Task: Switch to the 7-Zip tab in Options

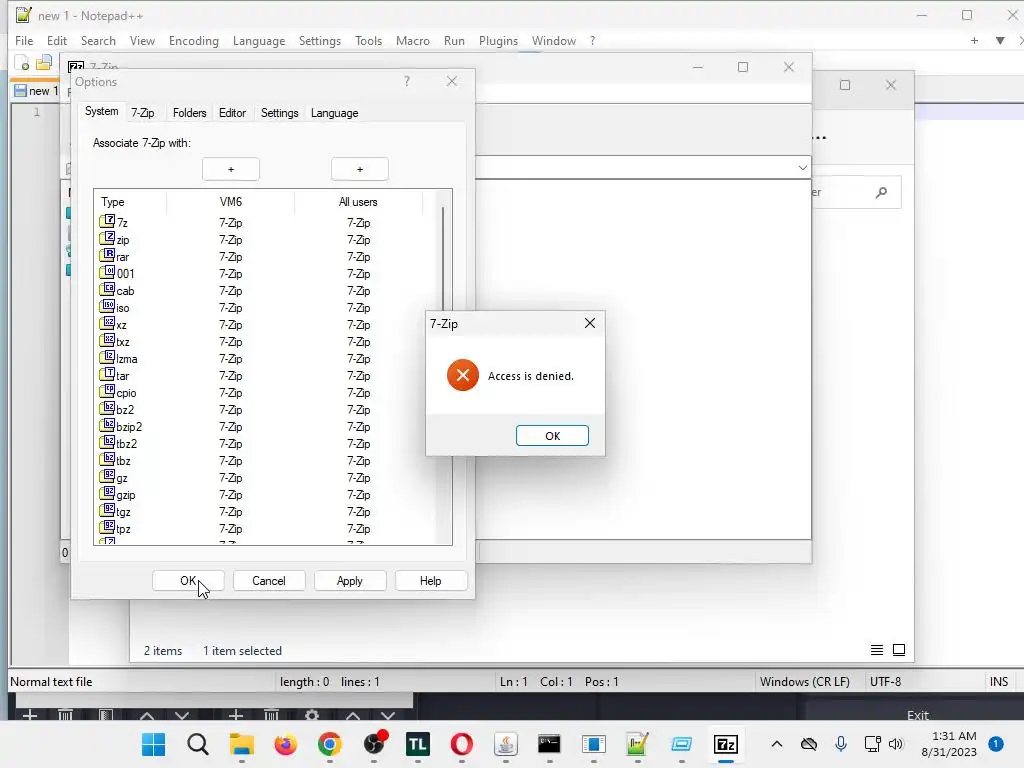Action: pos(142,113)
